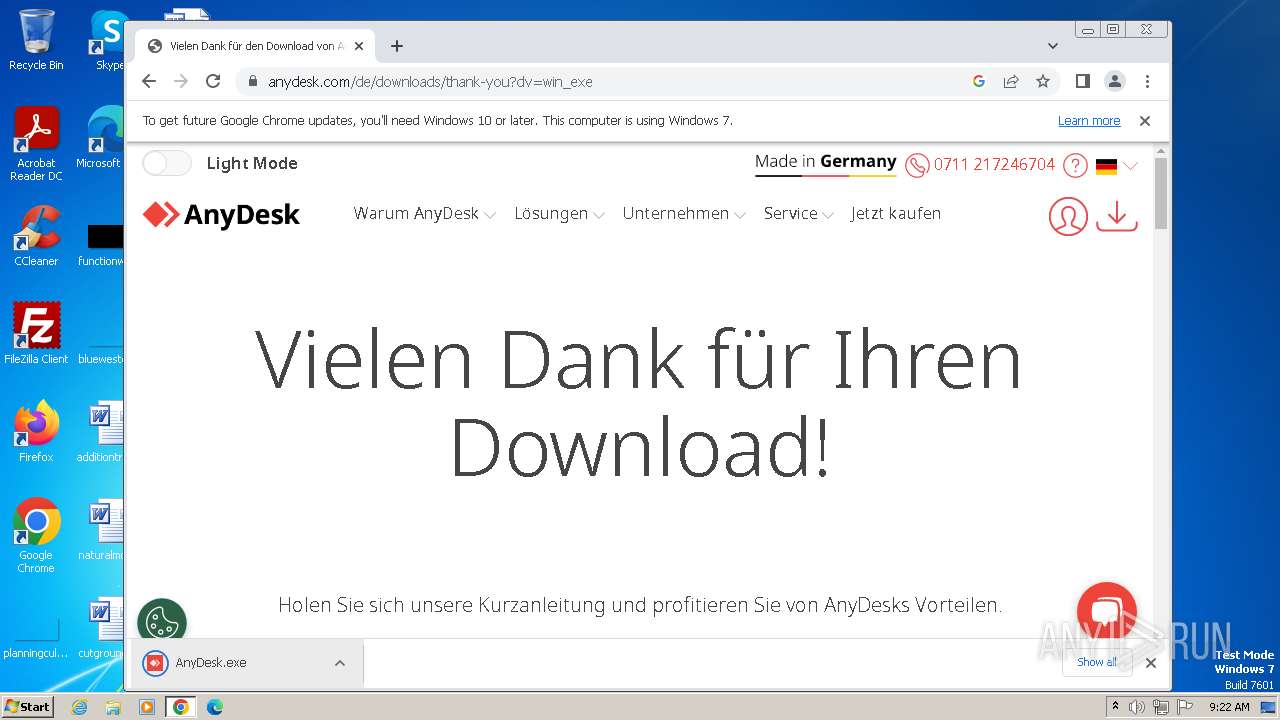Go forward in Chrome
Image resolution: width=1280 pixels, height=720 pixels.
click(181, 81)
